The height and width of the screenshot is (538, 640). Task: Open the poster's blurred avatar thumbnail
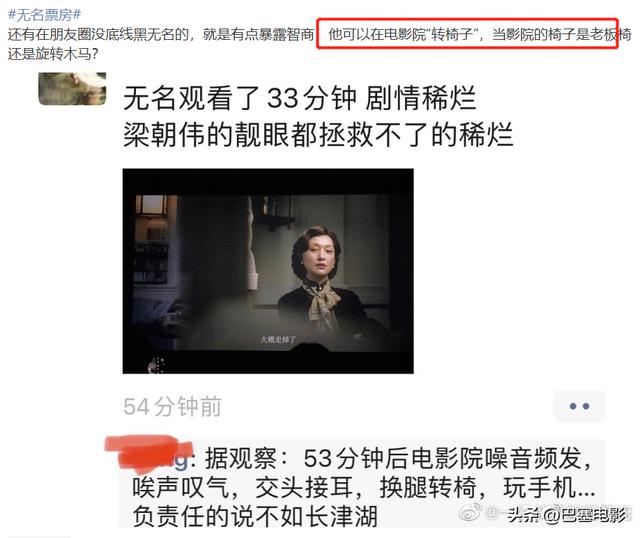72,89
